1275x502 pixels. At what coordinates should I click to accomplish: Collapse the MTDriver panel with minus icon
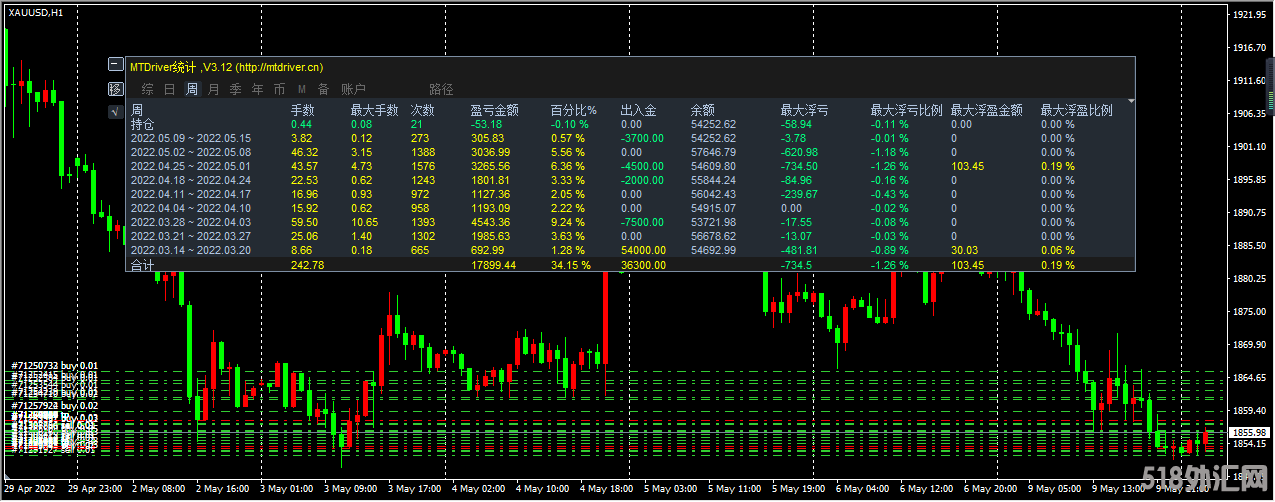coord(115,65)
